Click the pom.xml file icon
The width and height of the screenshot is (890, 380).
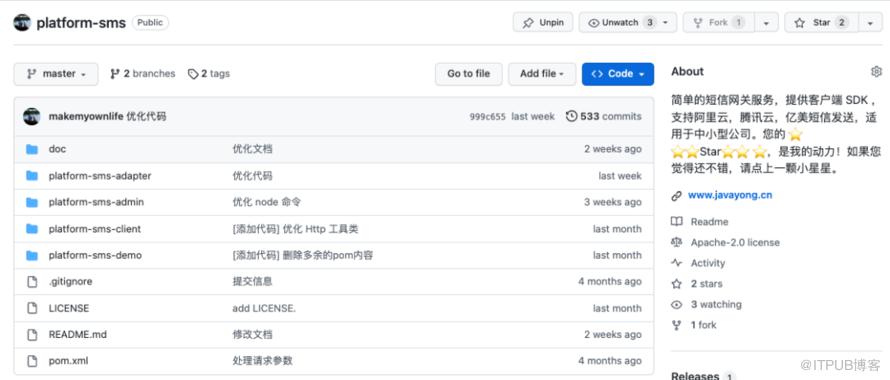pos(32,361)
